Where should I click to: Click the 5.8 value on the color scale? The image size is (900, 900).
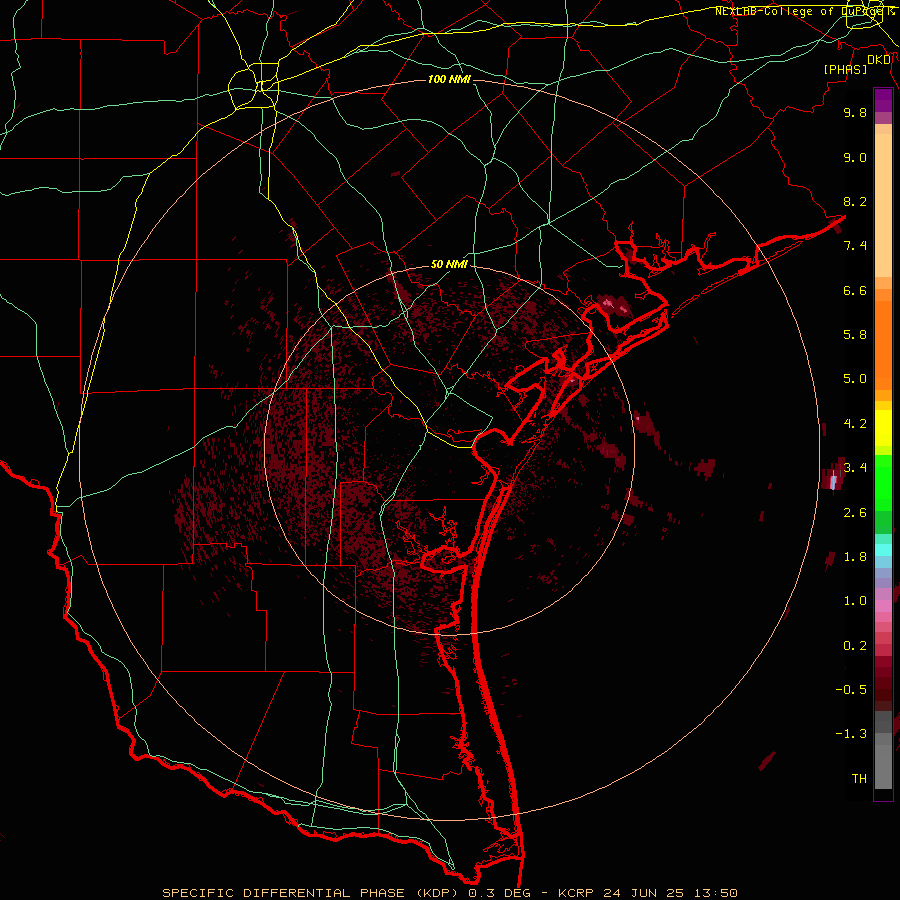[855, 335]
